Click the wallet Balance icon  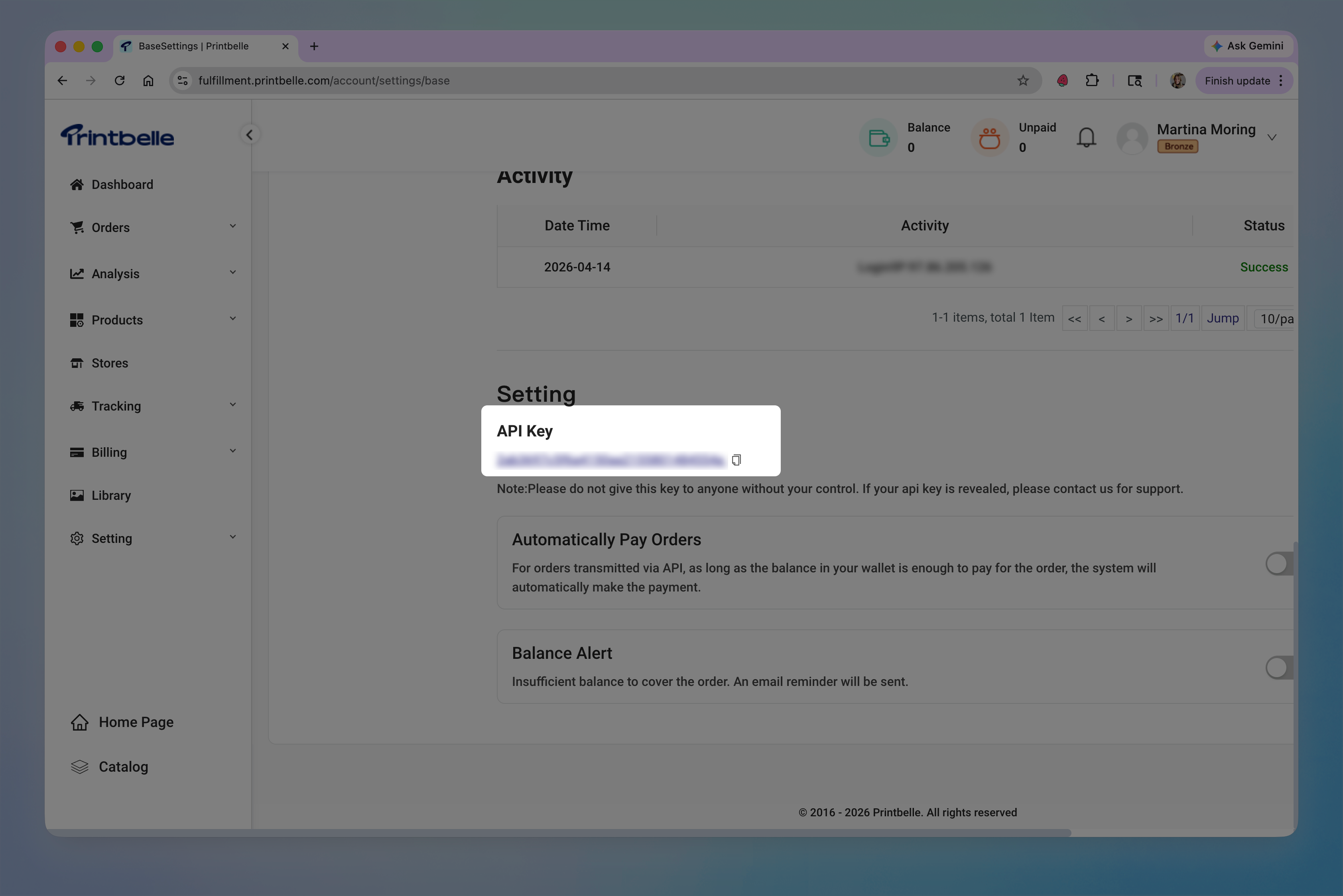(x=879, y=137)
